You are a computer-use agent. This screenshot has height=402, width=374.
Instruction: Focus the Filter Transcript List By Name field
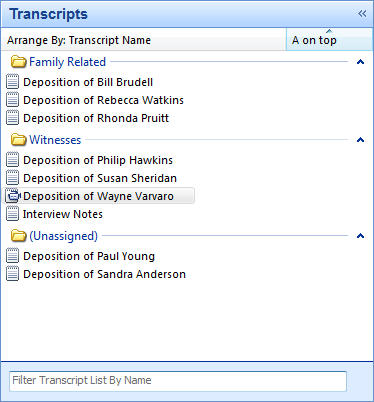[x=178, y=381]
